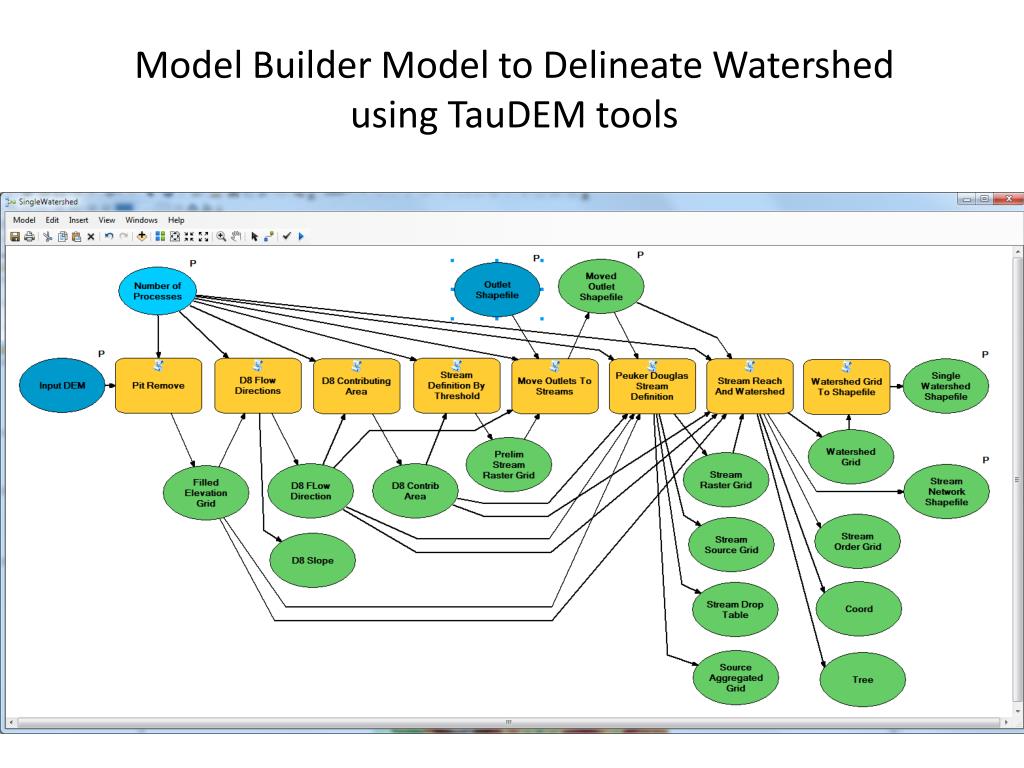Click Watershed Grid To Shapefile tool
Viewport: 1024px width, 768px height.
(846, 387)
